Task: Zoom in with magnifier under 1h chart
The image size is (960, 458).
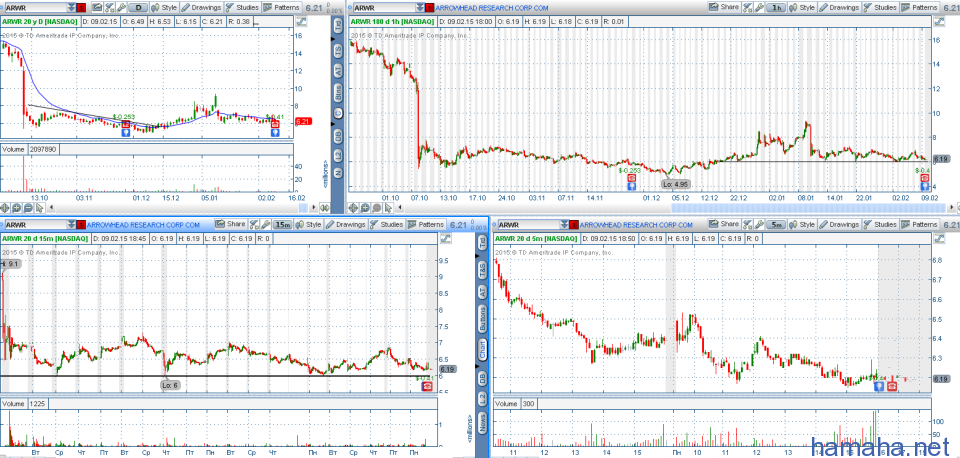Action: click(x=364, y=208)
